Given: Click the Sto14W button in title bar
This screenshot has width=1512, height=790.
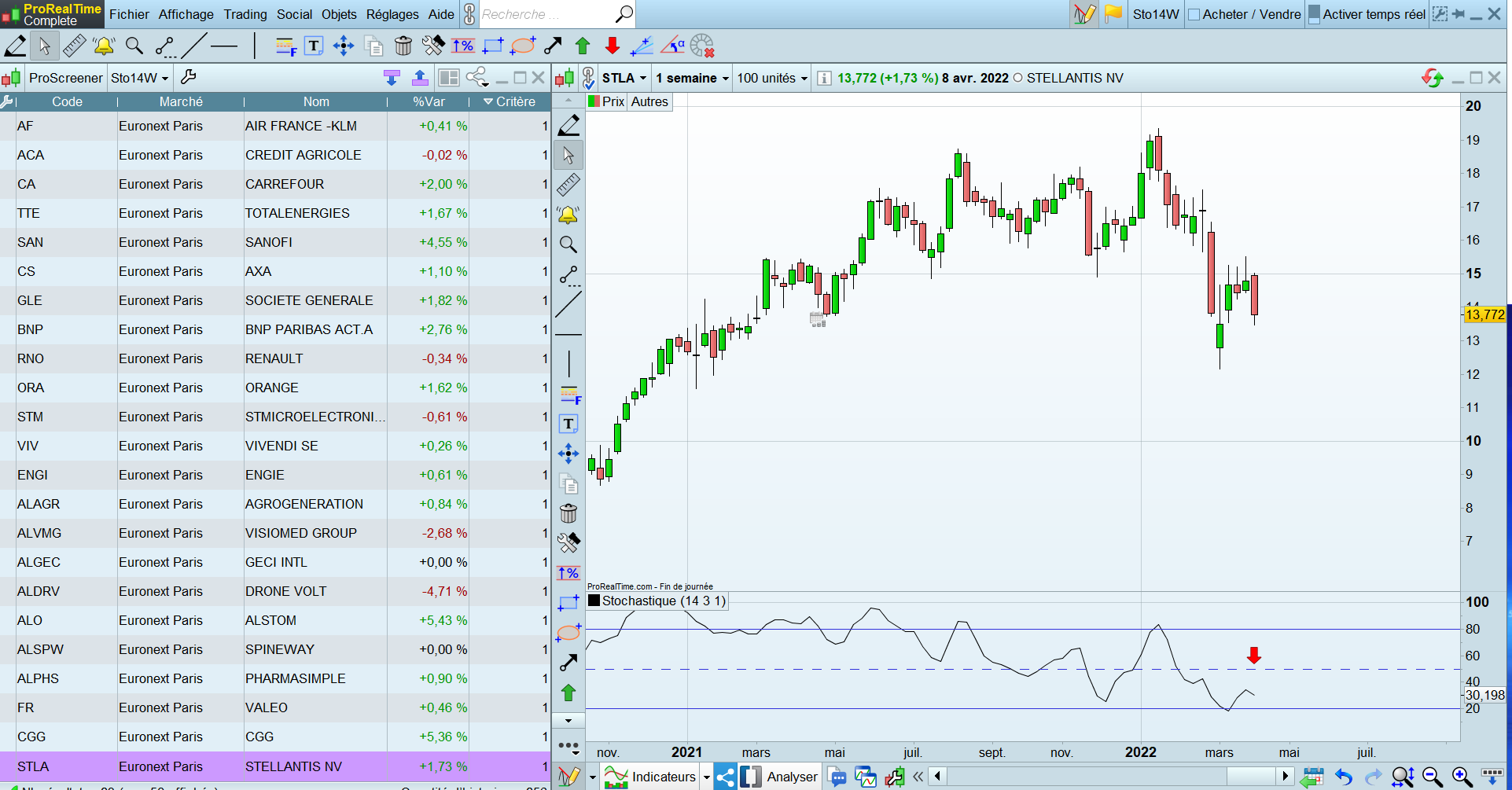Looking at the screenshot, I should [x=1156, y=14].
